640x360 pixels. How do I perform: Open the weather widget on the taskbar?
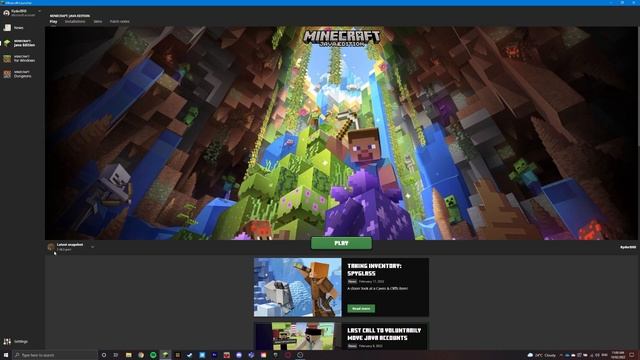click(x=542, y=355)
